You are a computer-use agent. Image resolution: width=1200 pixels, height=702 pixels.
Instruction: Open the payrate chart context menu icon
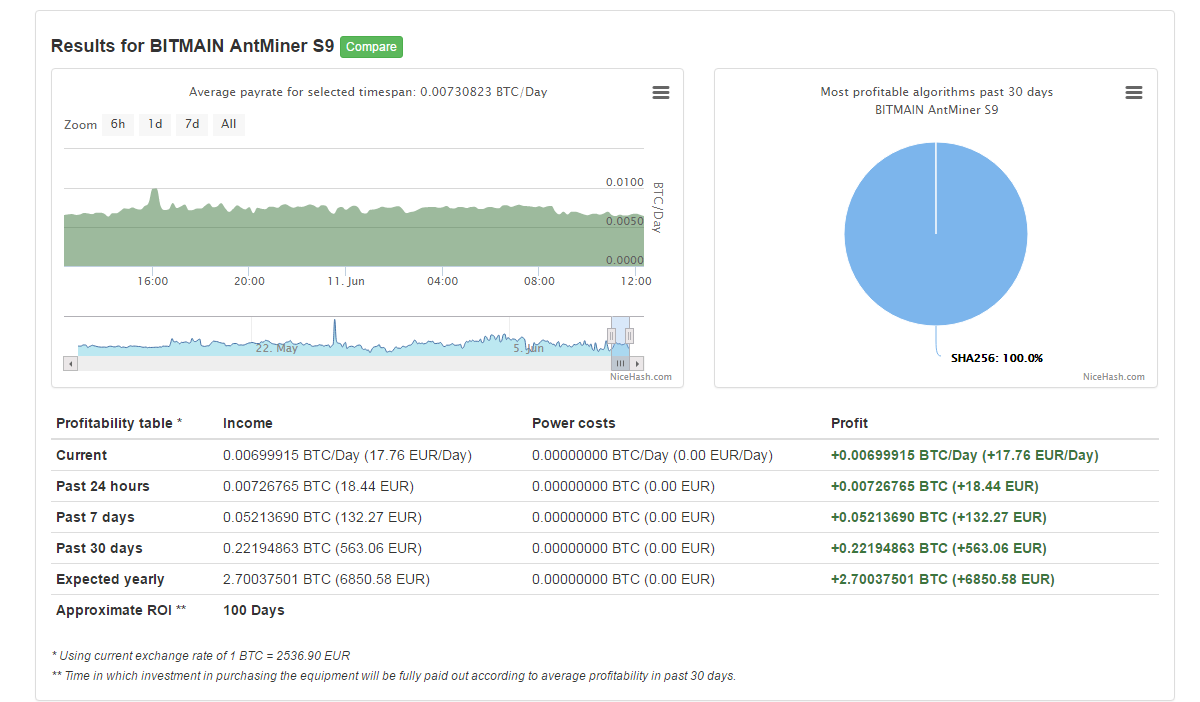660,92
